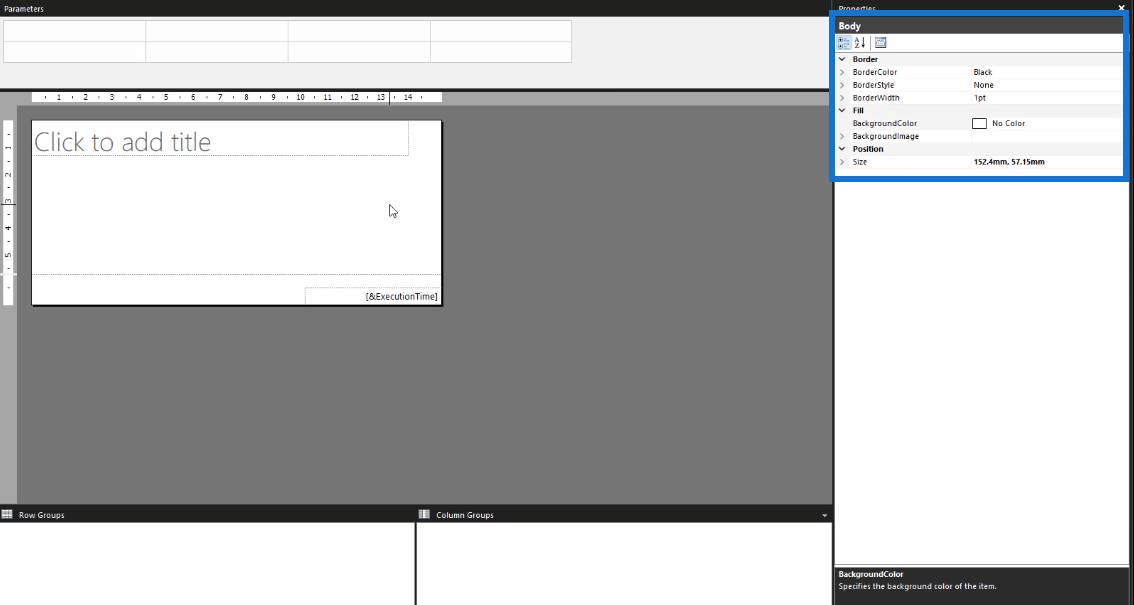This screenshot has height=605, width=1134.
Task: Collapse the Position category
Action: [x=842, y=149]
